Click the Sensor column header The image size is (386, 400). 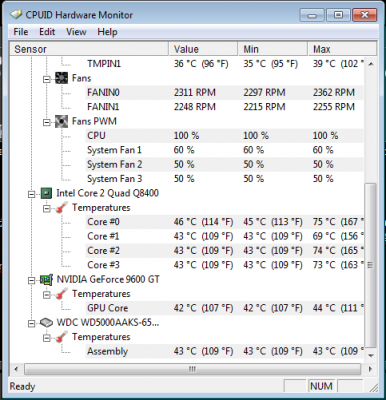89,49
